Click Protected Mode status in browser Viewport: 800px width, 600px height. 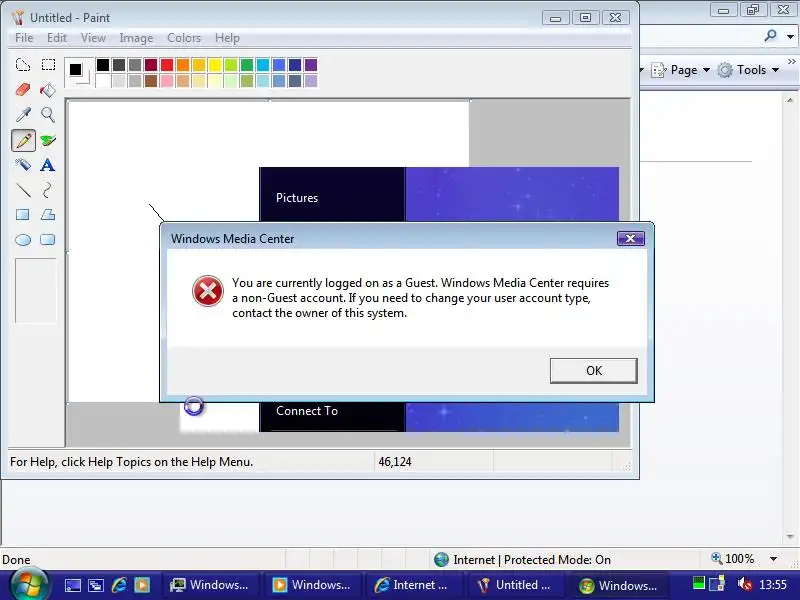(x=532, y=560)
